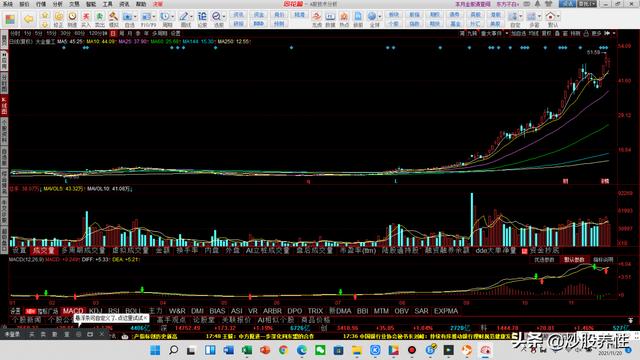640x360 pixels.
Task: Open the gavel simulated-trading icon
Action: (x=113, y=16)
